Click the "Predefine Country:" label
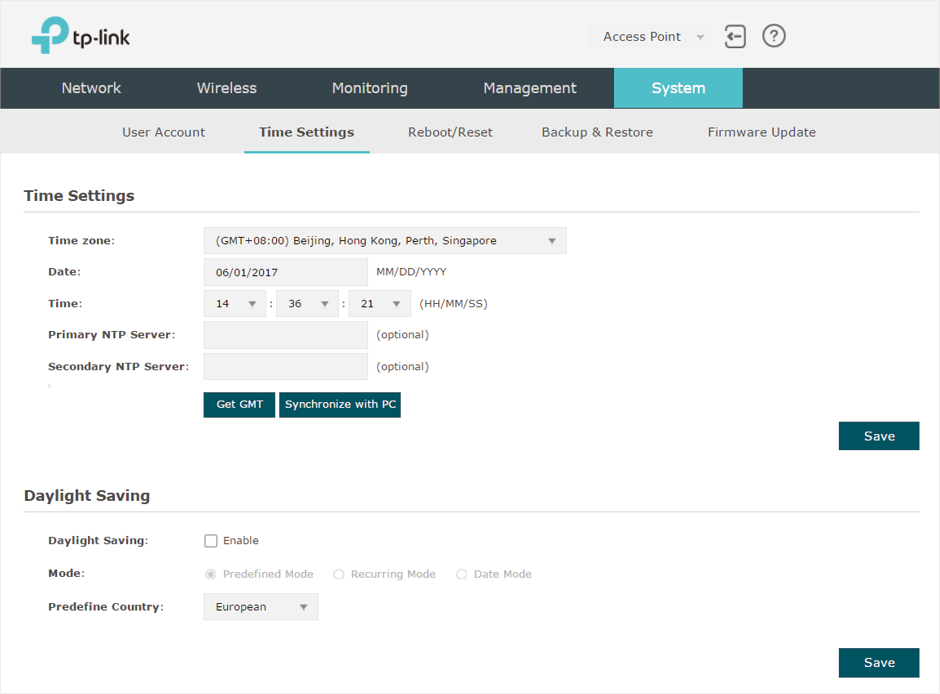The image size is (940, 694). [x=106, y=607]
